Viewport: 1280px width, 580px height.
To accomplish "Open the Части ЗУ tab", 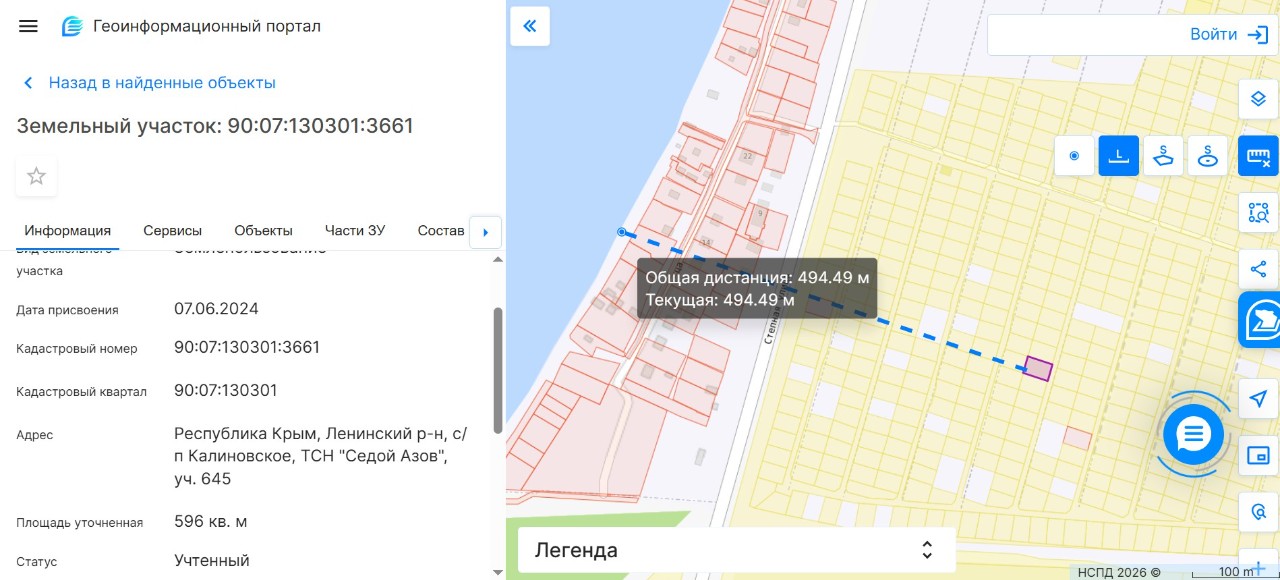I will tap(355, 230).
